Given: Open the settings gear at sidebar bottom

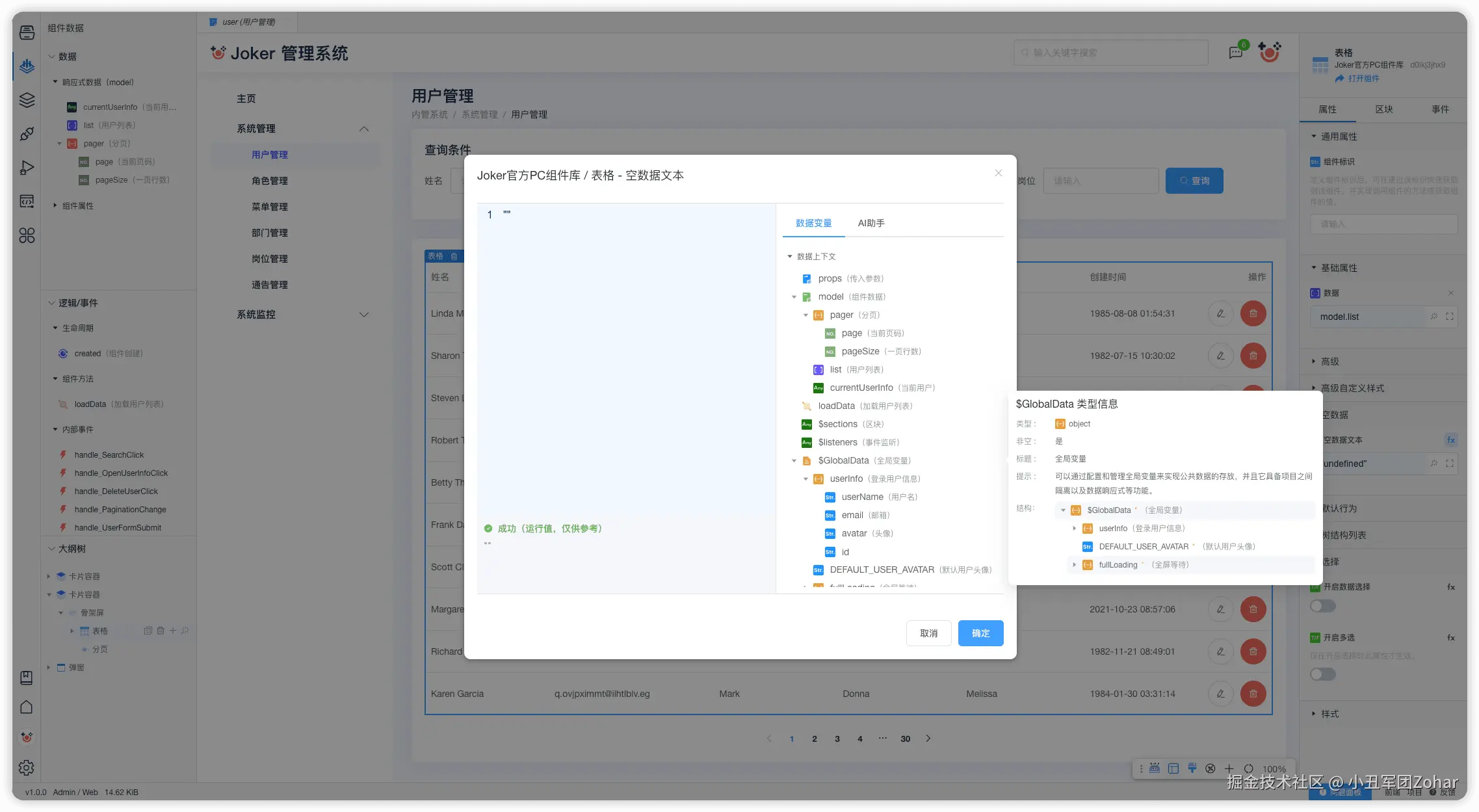Looking at the screenshot, I should (x=27, y=768).
